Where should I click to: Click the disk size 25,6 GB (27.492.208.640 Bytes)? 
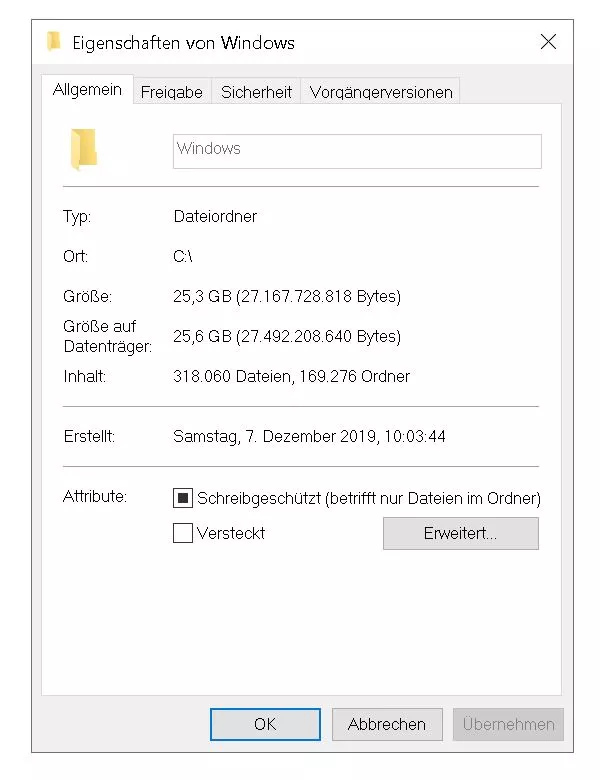point(287,336)
